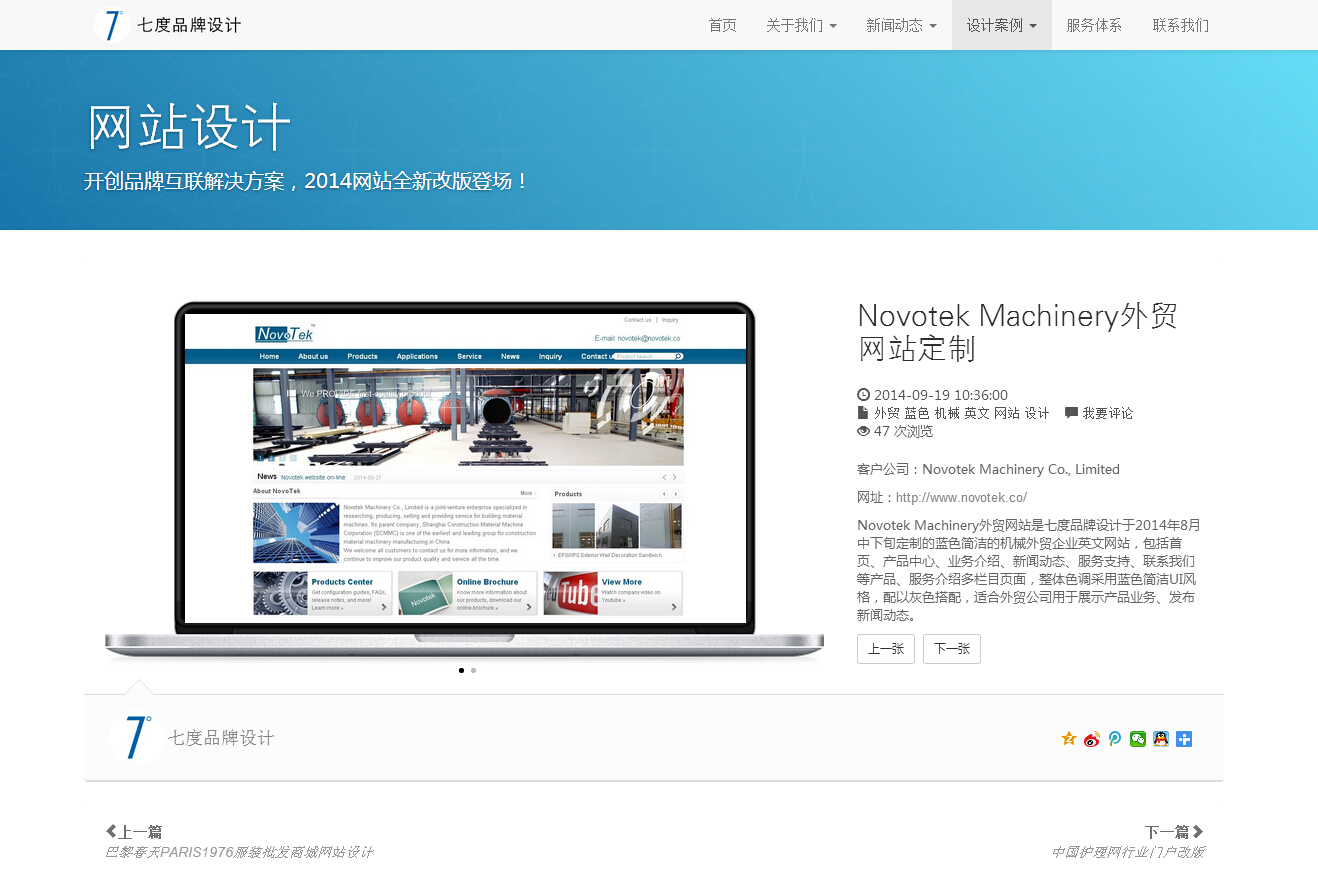Click the 七度品牌设计 logo in header
This screenshot has width=1318, height=879.
click(167, 25)
